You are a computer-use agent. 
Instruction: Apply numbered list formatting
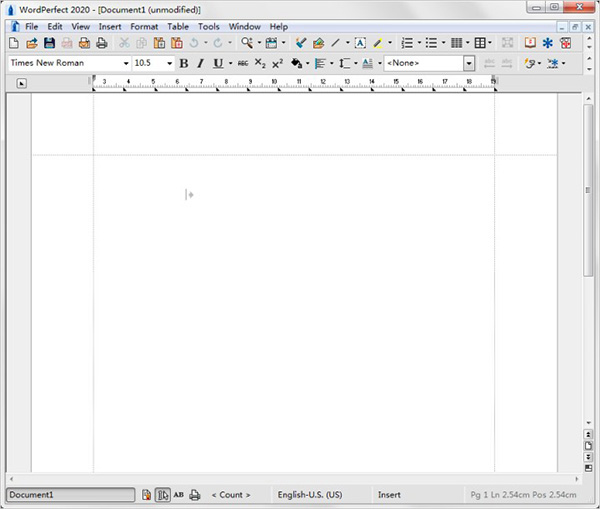pos(407,43)
